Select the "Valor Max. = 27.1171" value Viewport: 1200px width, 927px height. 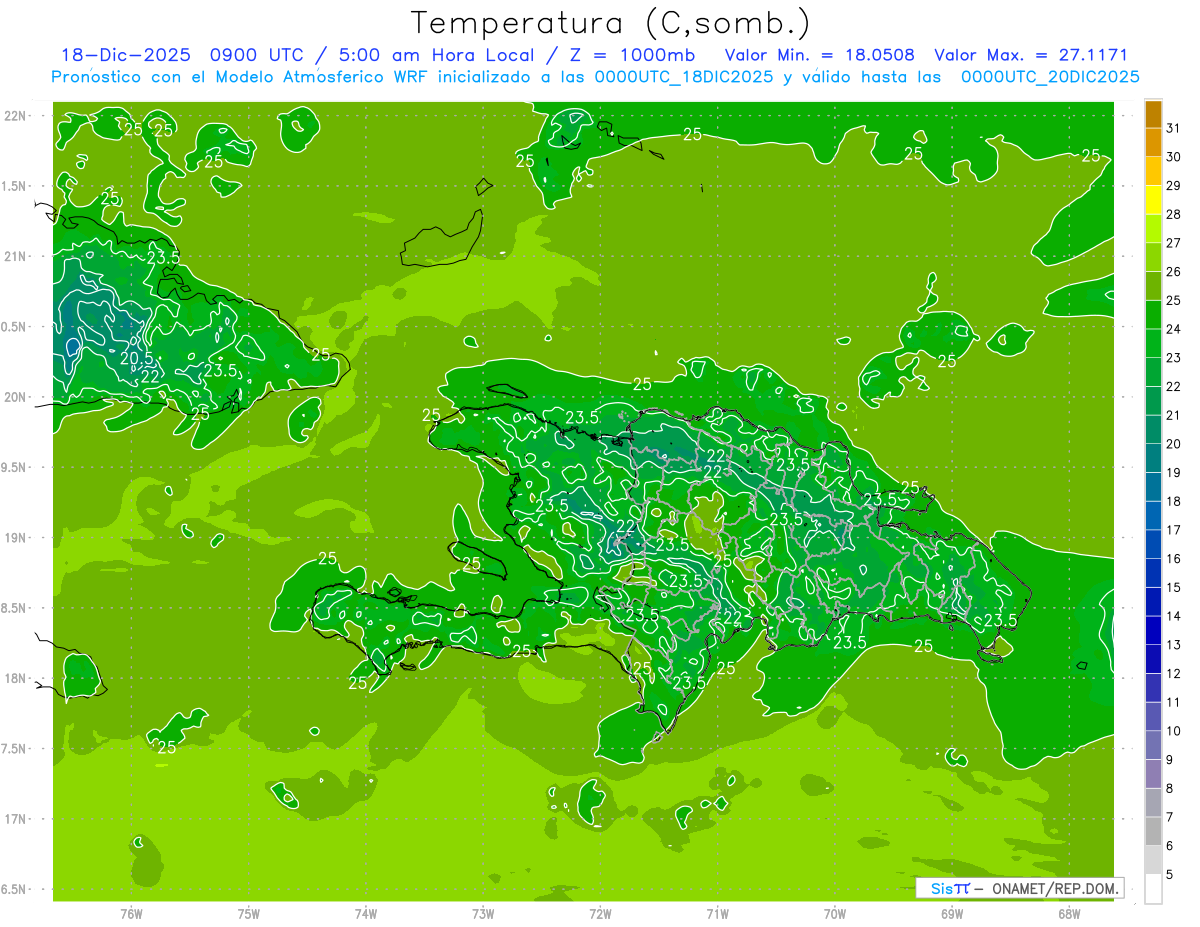tap(1030, 56)
